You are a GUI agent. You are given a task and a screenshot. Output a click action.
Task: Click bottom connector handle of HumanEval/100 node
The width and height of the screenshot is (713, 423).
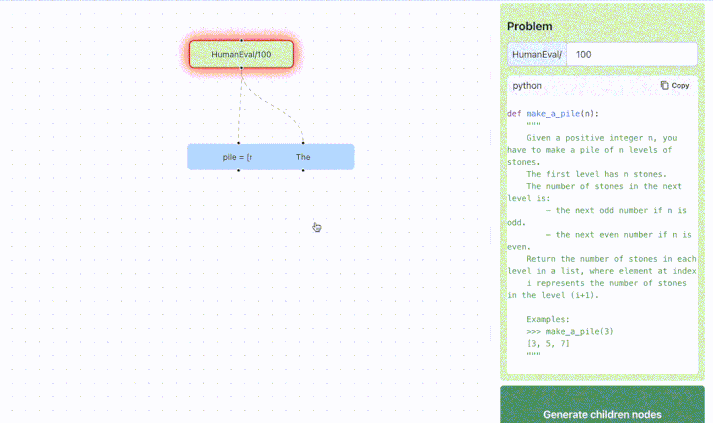tap(241, 68)
